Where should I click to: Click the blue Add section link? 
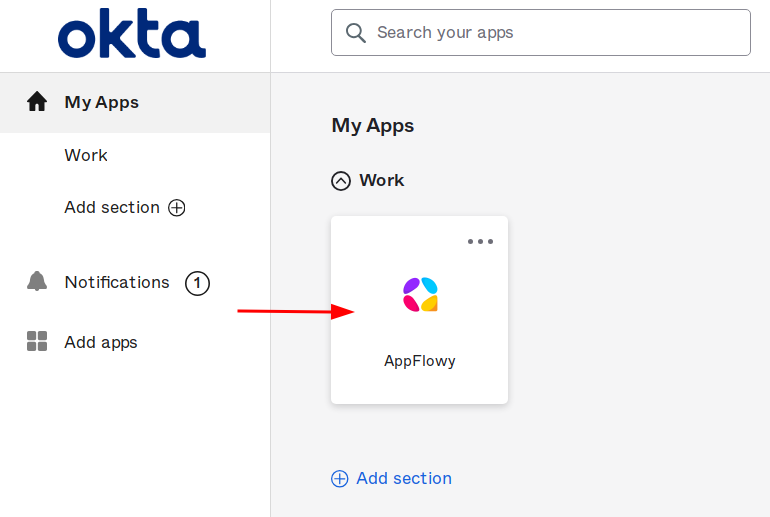click(404, 478)
